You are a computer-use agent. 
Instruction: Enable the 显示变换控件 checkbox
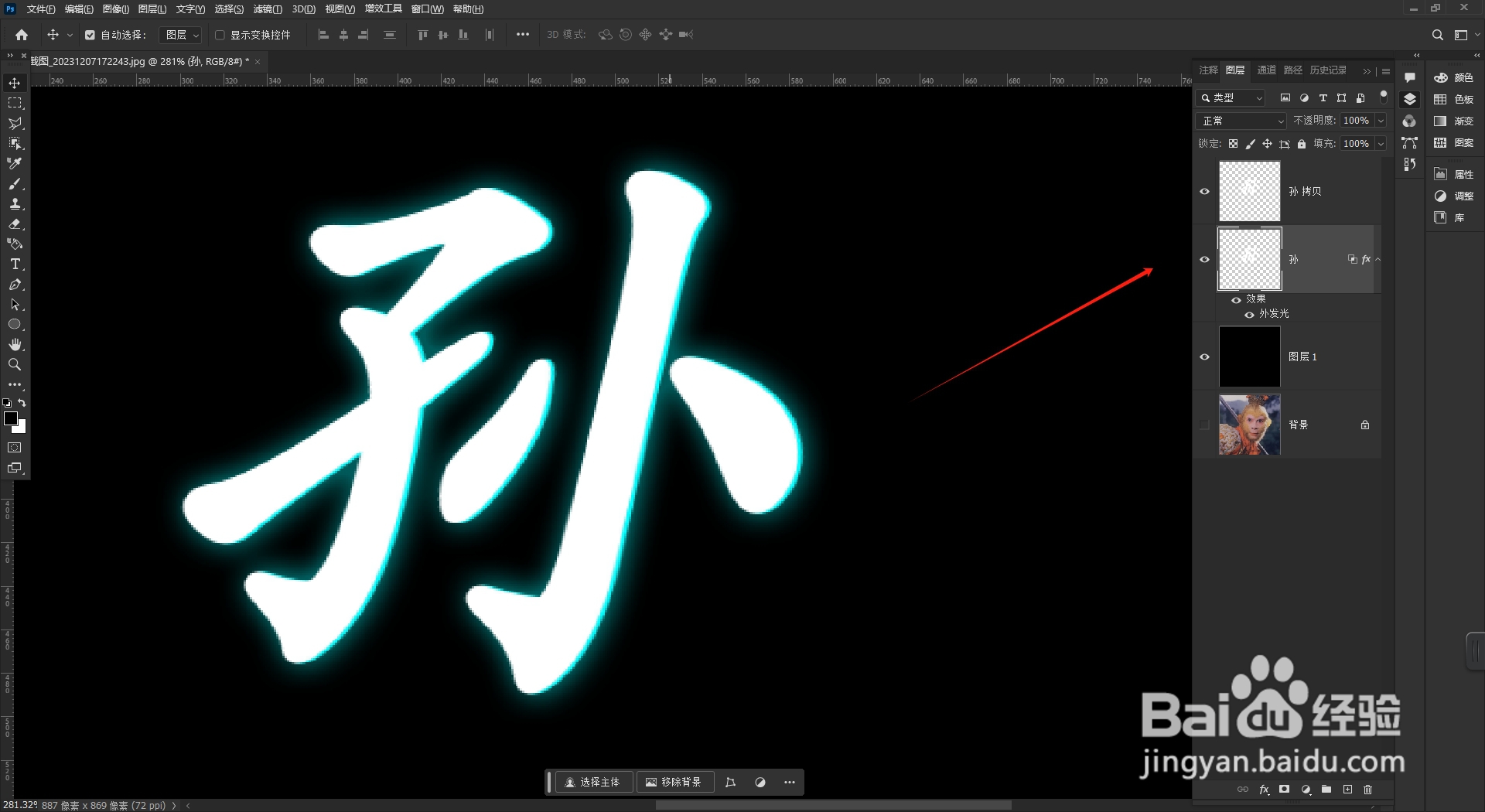click(220, 35)
